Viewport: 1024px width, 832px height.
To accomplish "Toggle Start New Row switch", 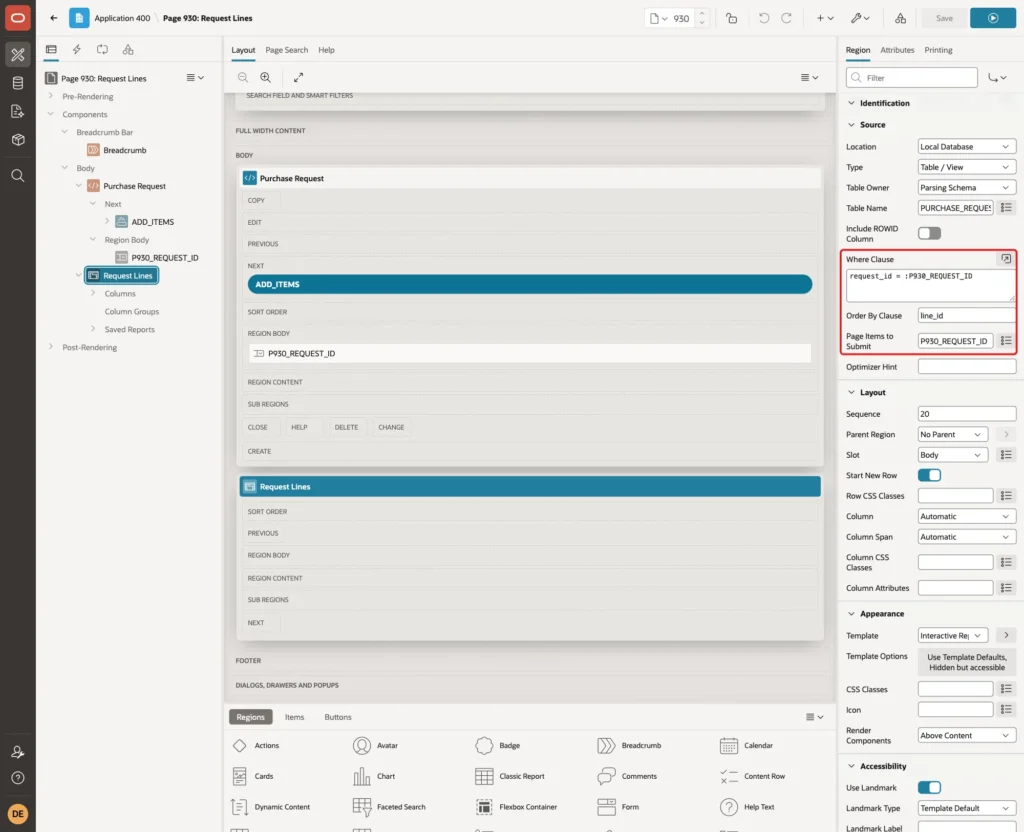I will coord(929,475).
